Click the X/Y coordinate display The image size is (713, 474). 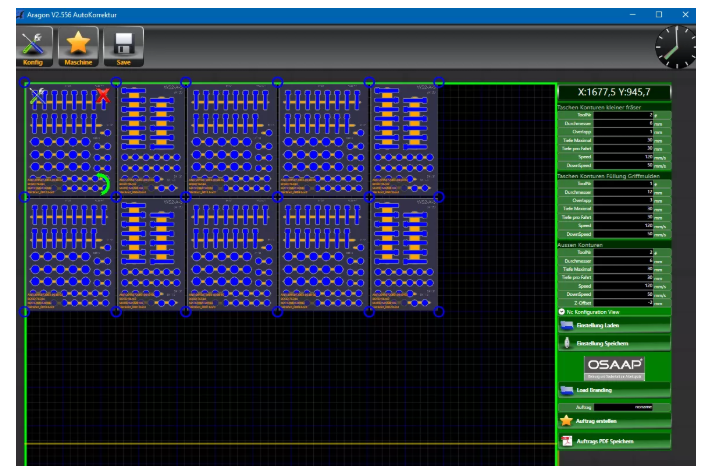point(613,94)
